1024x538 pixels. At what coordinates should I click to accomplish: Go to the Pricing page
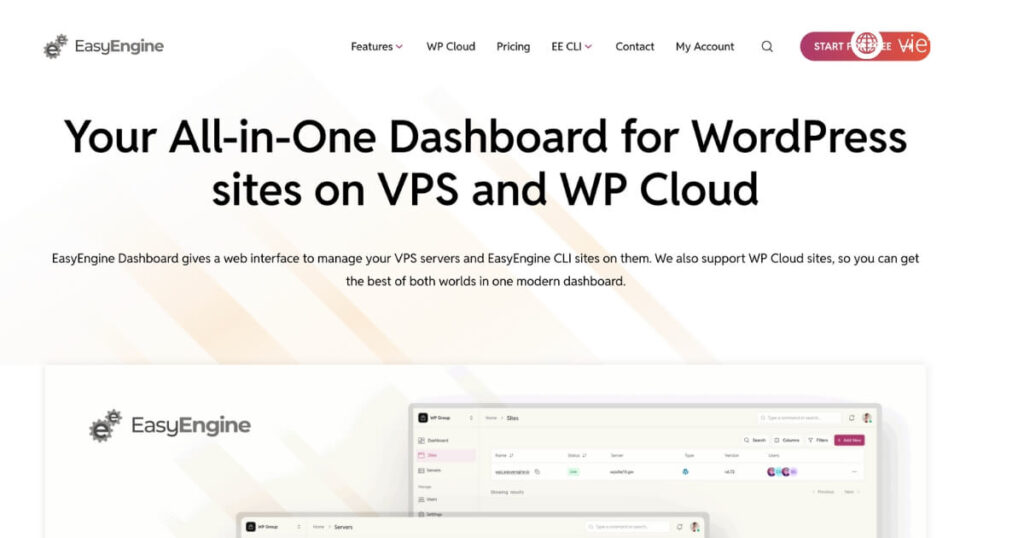[513, 46]
